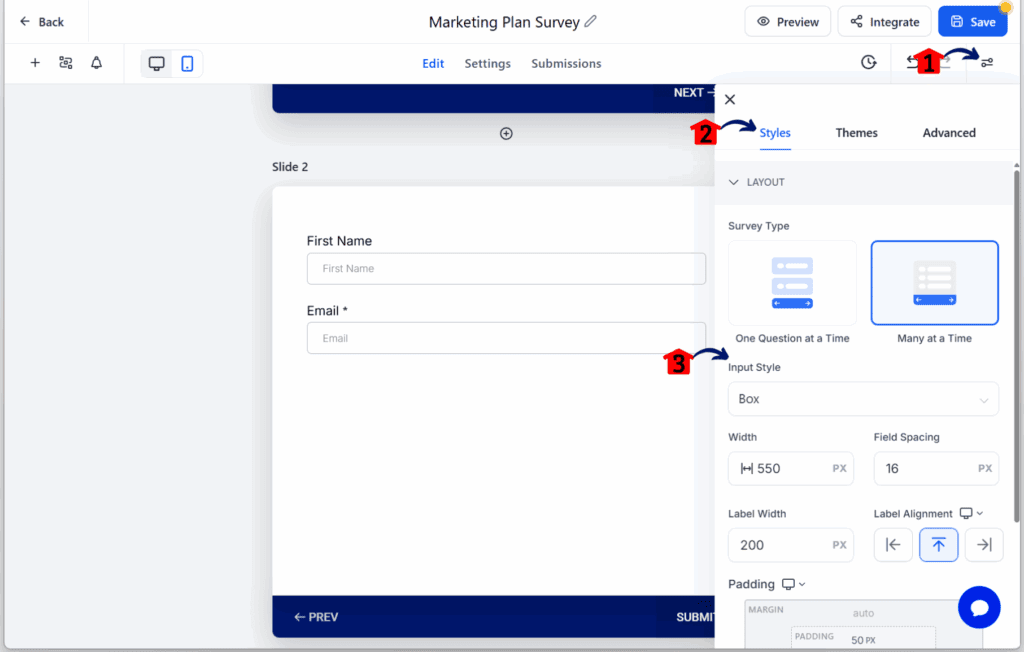1024x652 pixels.
Task: Click the styles panel scrollbar
Action: pyautogui.click(x=1016, y=346)
